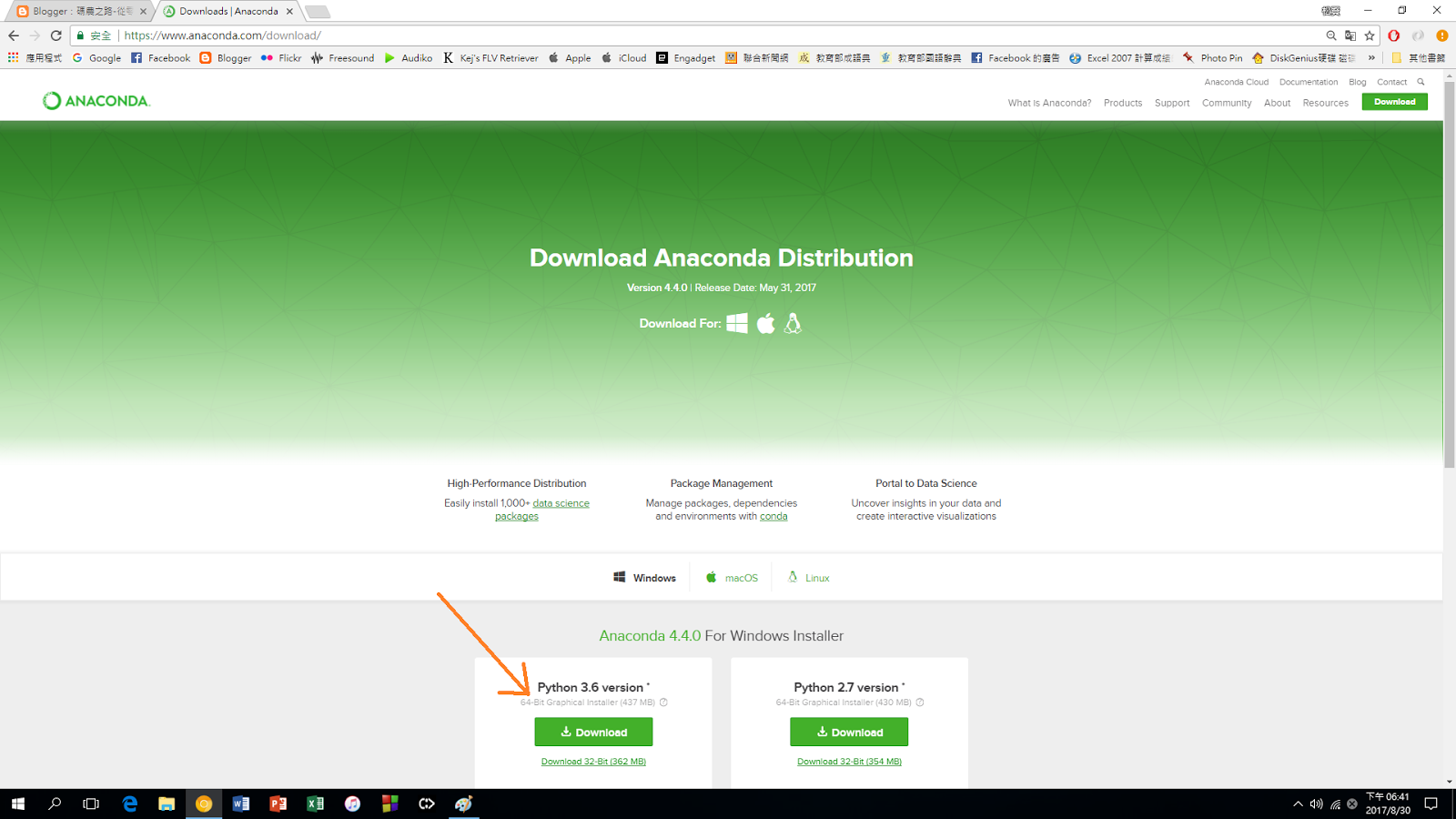
Task: Open new tab button in Chrome
Action: tap(317, 12)
